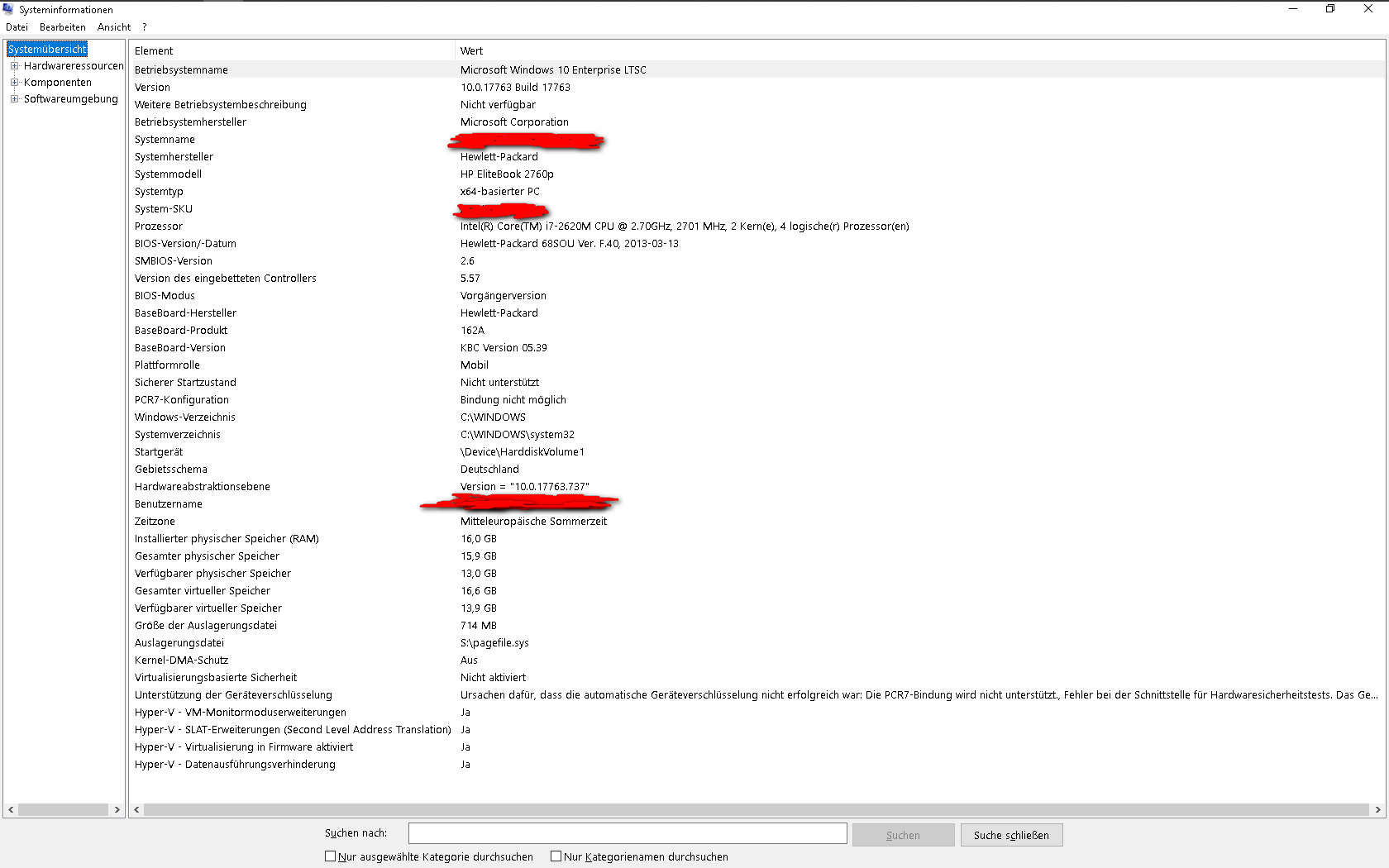Select the BIOS-Version/-Datum row
The image size is (1389, 868).
pos(757,244)
